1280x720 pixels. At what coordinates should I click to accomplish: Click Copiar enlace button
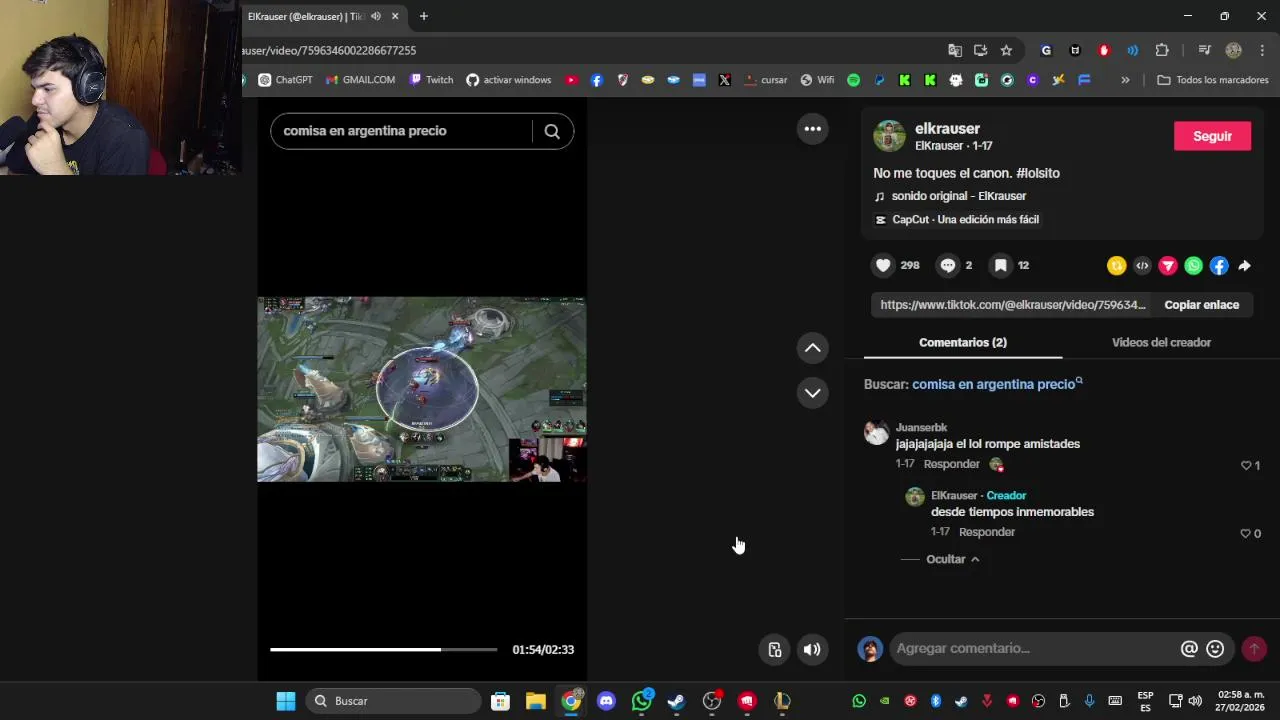[x=1201, y=305]
